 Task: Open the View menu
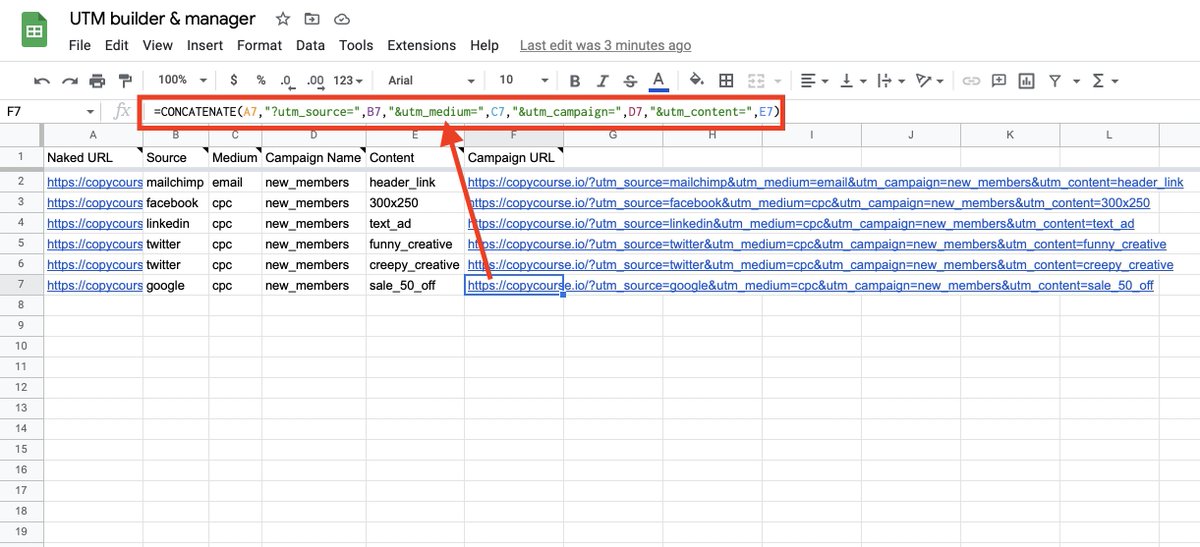(158, 45)
